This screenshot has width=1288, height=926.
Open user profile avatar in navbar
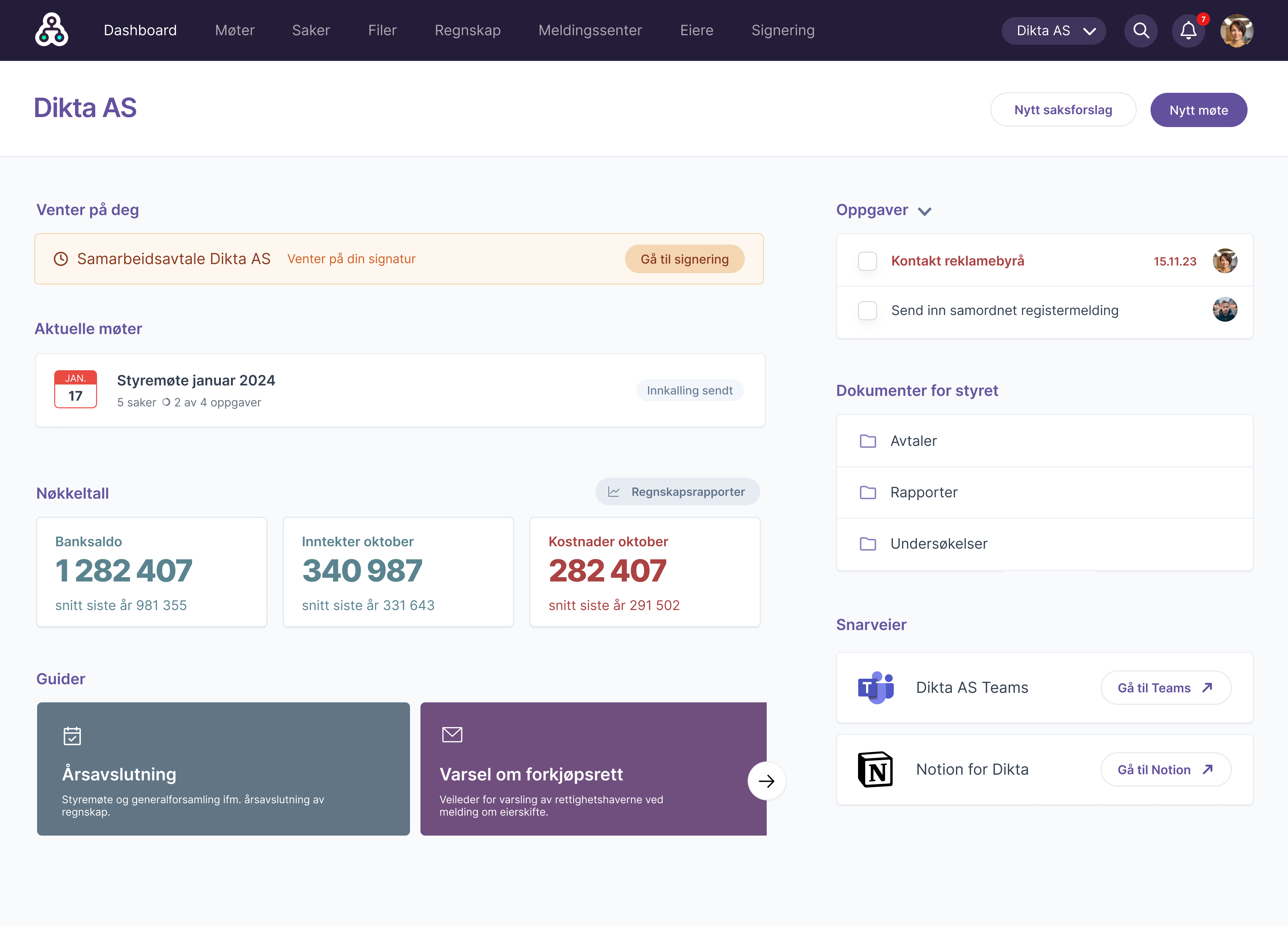tap(1236, 31)
